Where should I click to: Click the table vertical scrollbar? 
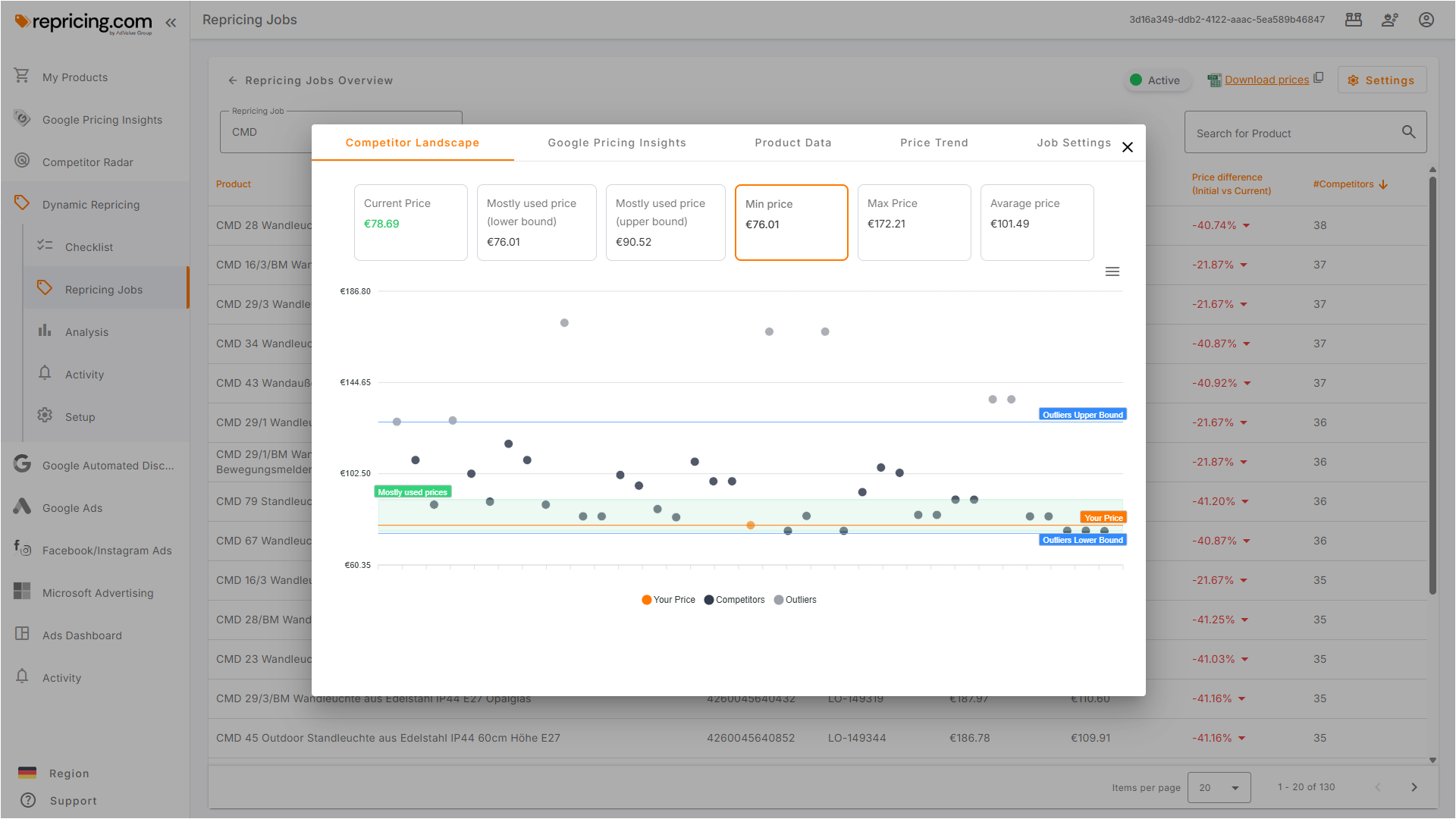click(x=1432, y=385)
